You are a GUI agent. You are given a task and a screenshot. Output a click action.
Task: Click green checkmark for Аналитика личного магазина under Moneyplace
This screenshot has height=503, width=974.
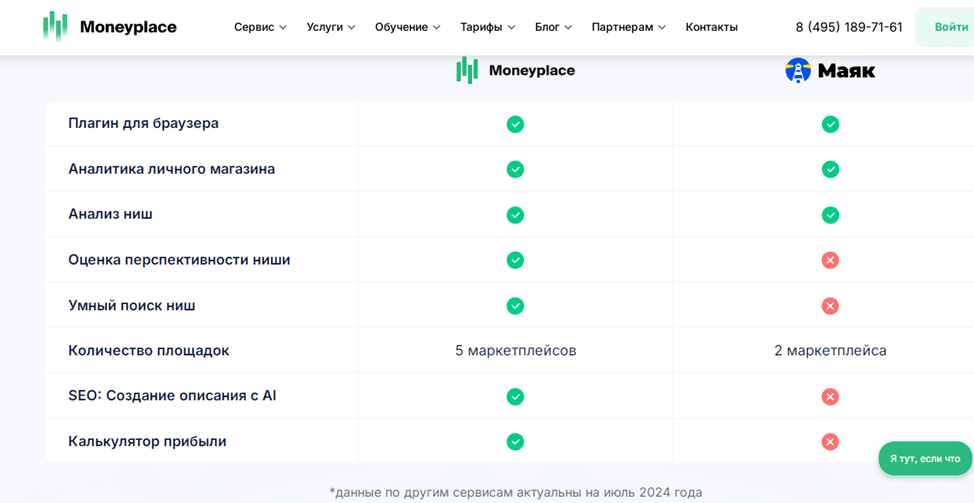(515, 170)
